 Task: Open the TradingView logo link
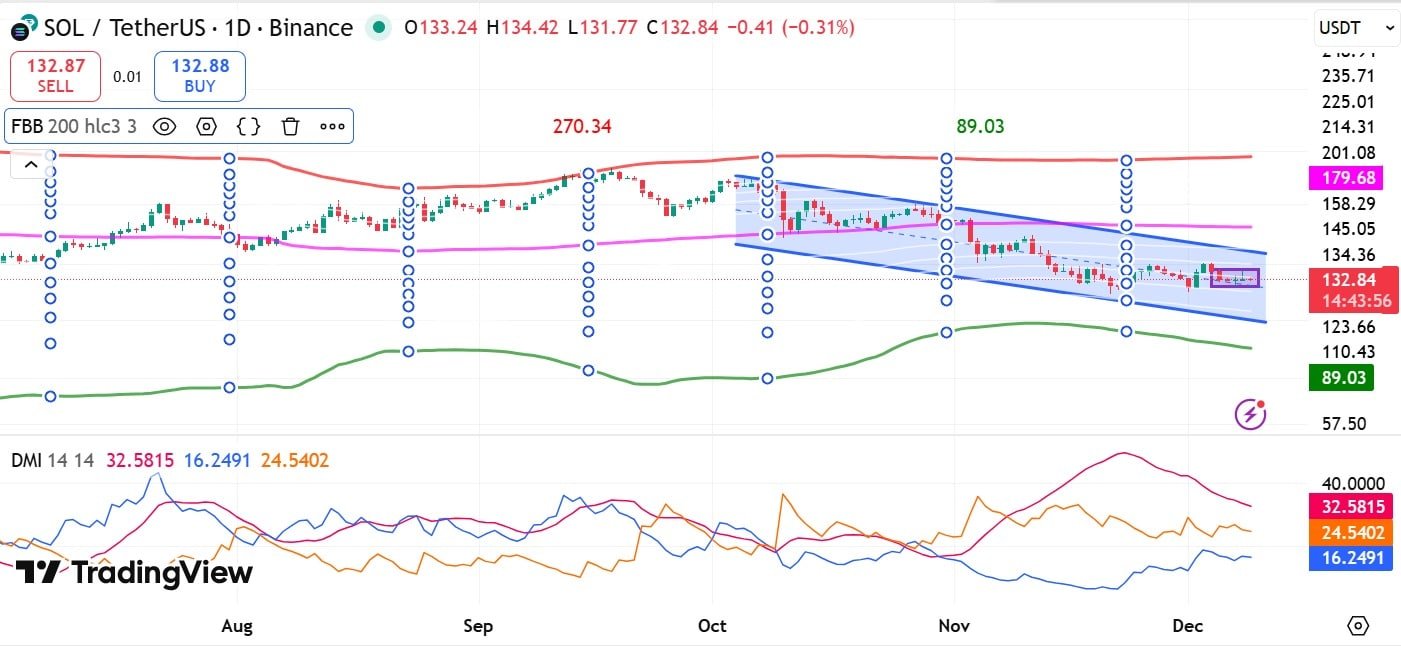134,573
